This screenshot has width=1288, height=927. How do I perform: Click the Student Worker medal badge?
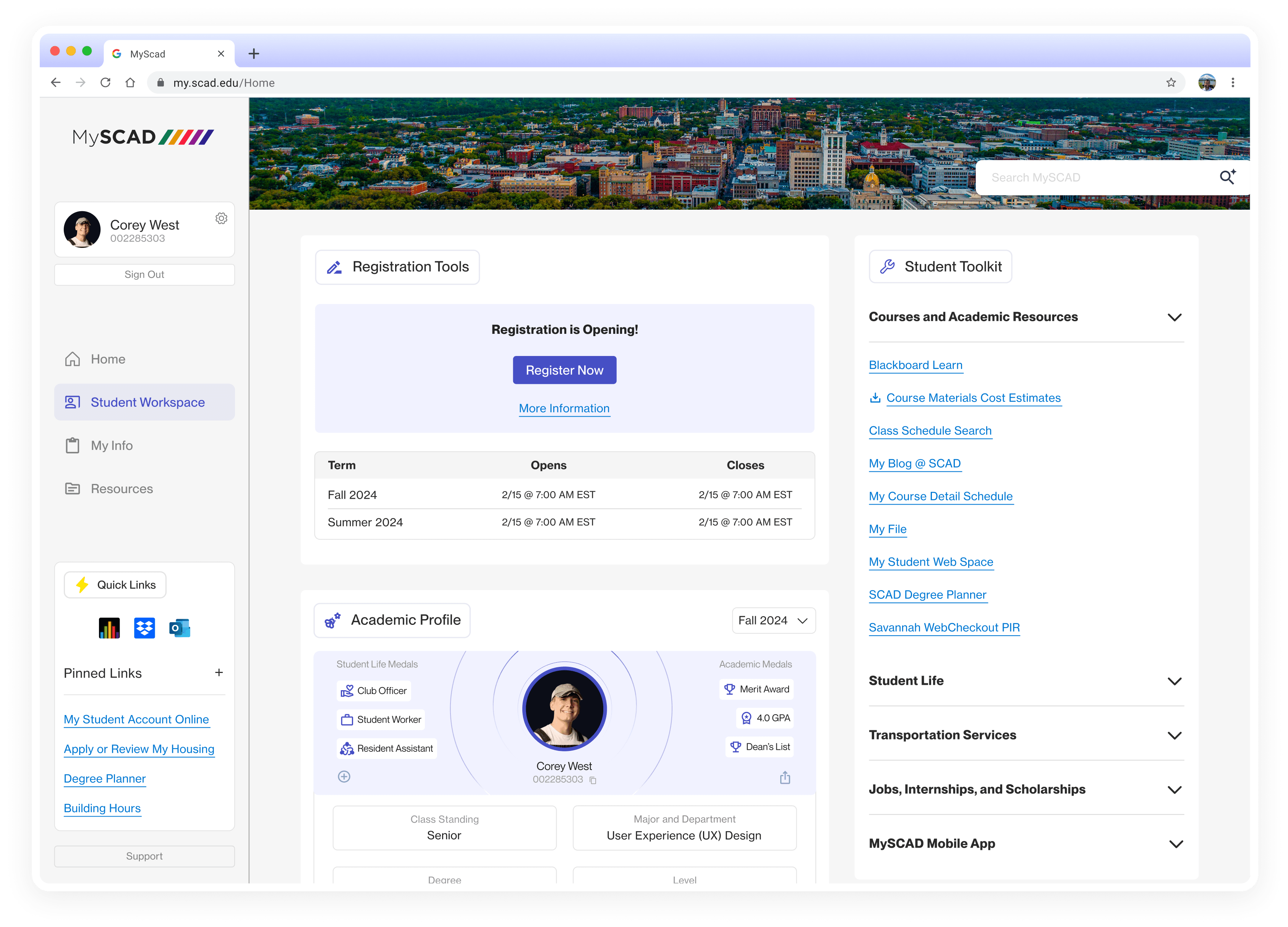381,720
